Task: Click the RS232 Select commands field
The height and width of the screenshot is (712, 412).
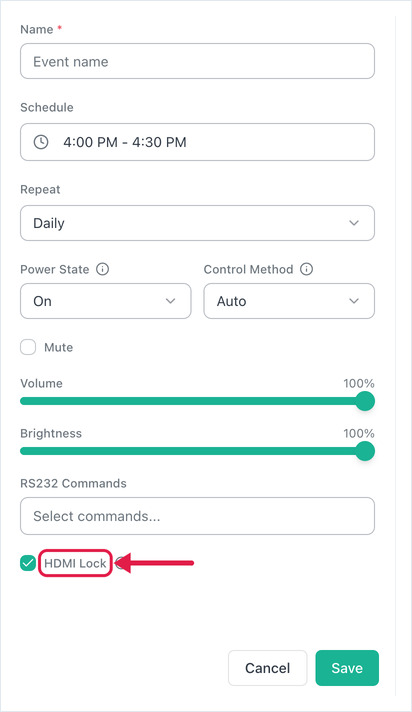Action: [x=198, y=516]
